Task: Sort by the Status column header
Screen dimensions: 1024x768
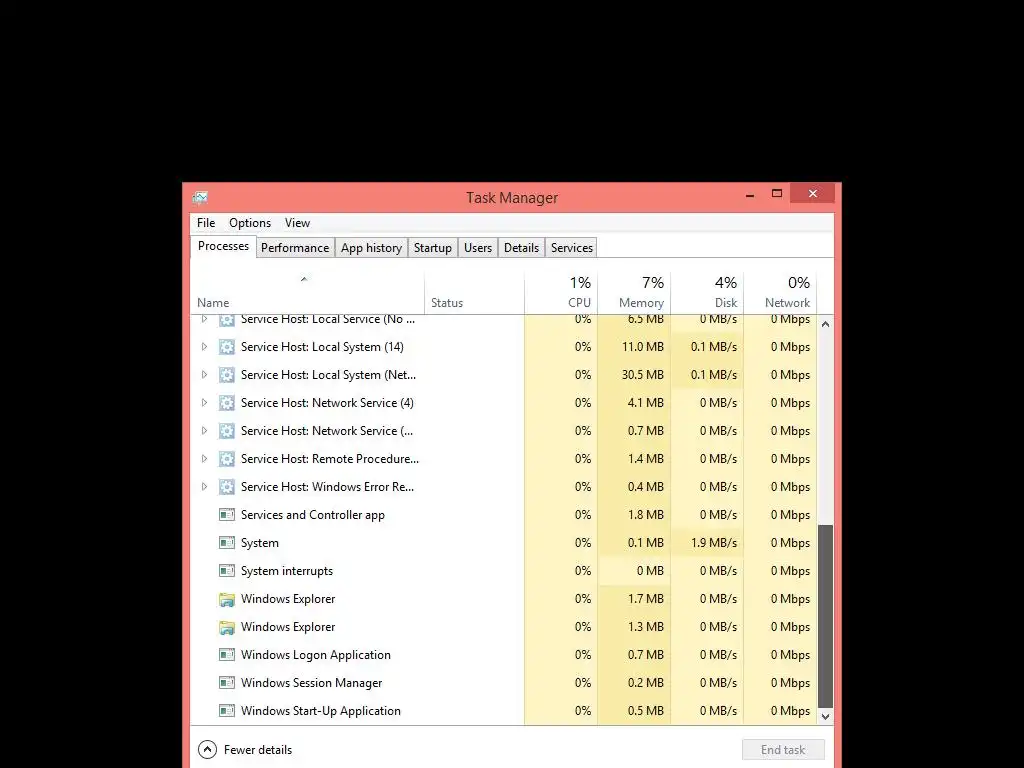Action: 474,293
